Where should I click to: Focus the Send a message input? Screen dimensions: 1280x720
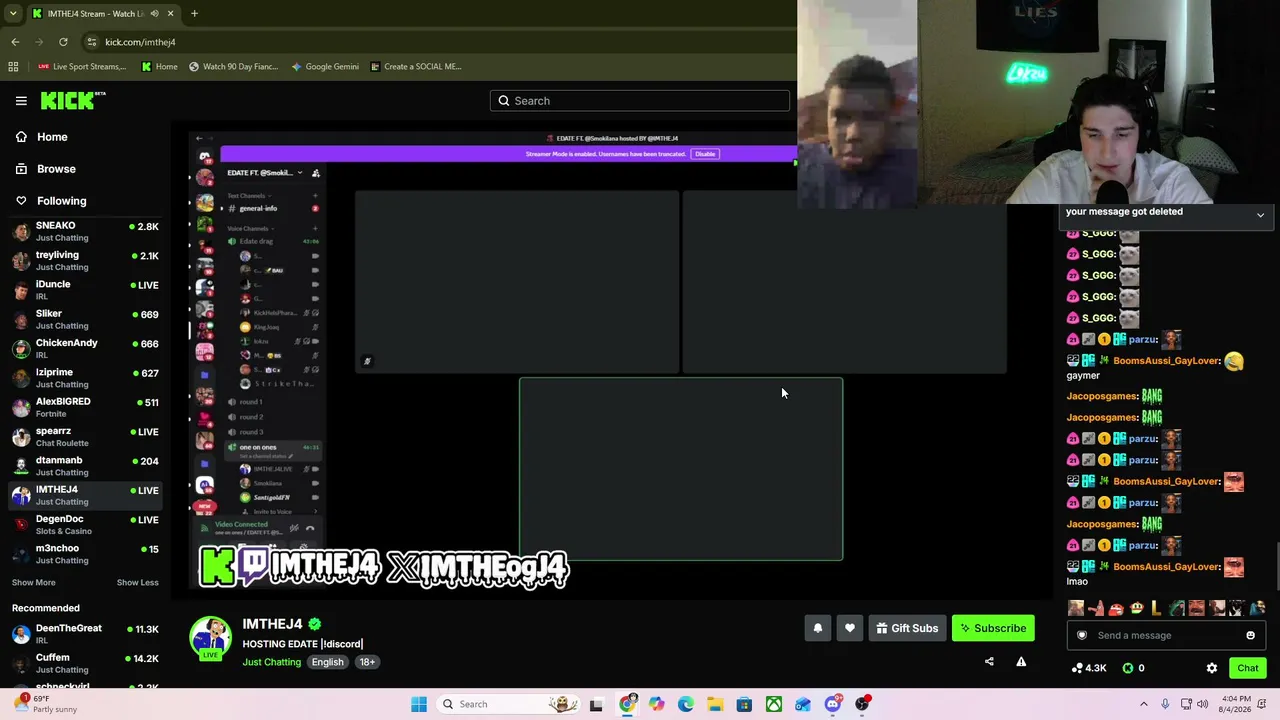(1166, 635)
